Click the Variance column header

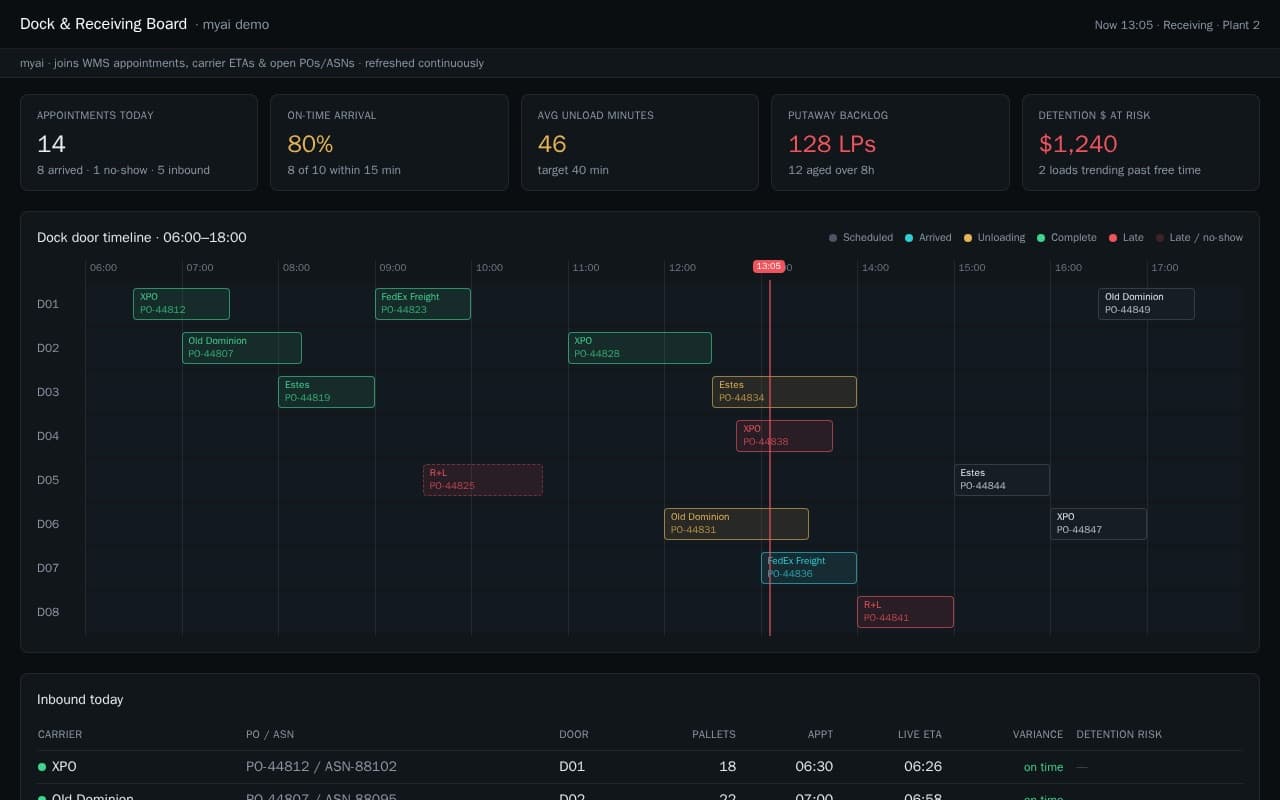point(1038,734)
